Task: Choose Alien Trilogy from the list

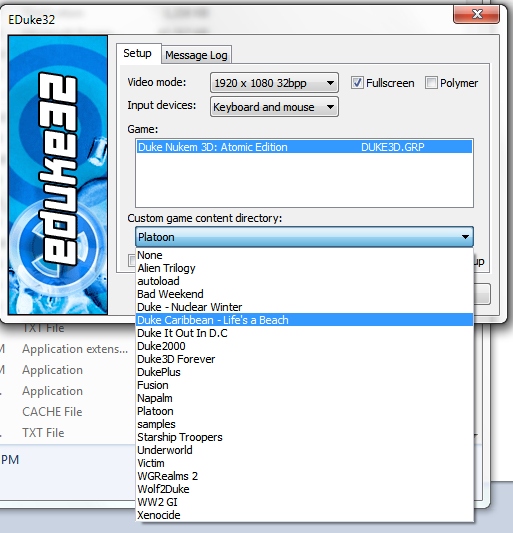Action: coord(304,268)
